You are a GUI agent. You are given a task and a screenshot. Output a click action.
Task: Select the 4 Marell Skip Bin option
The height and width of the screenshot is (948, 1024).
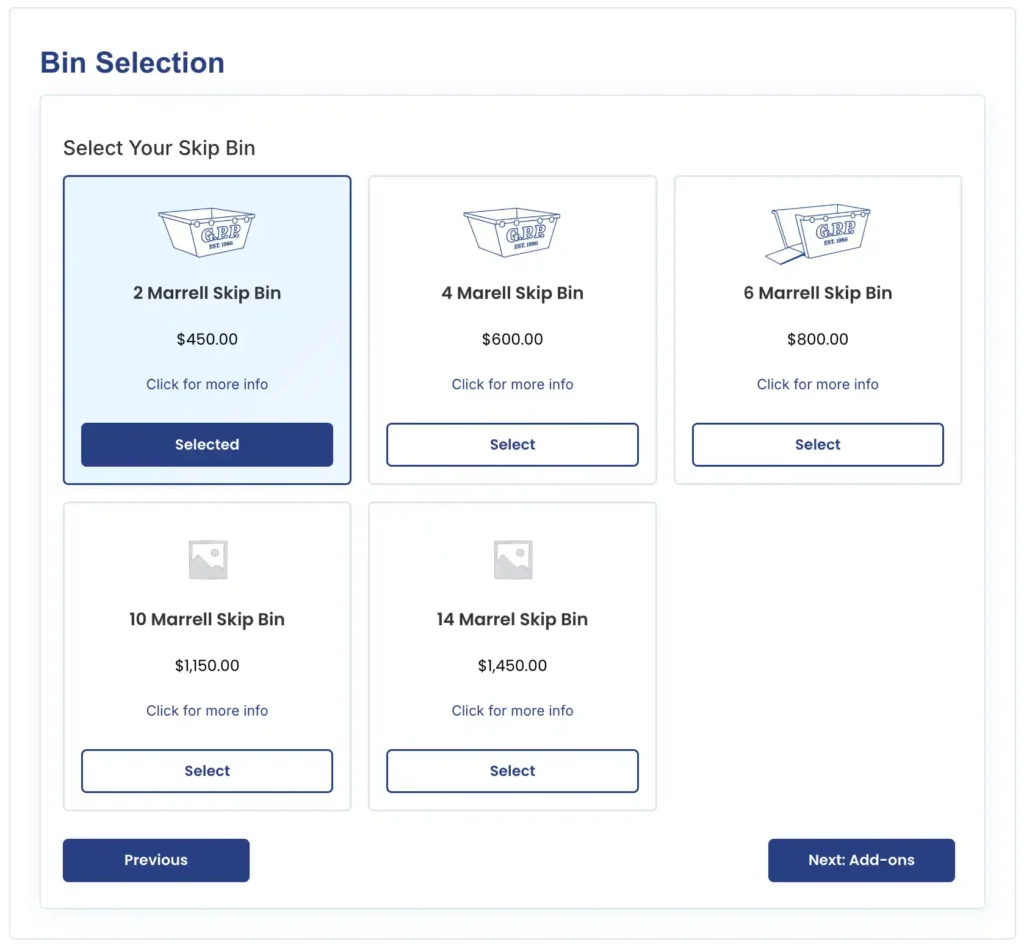coord(512,445)
